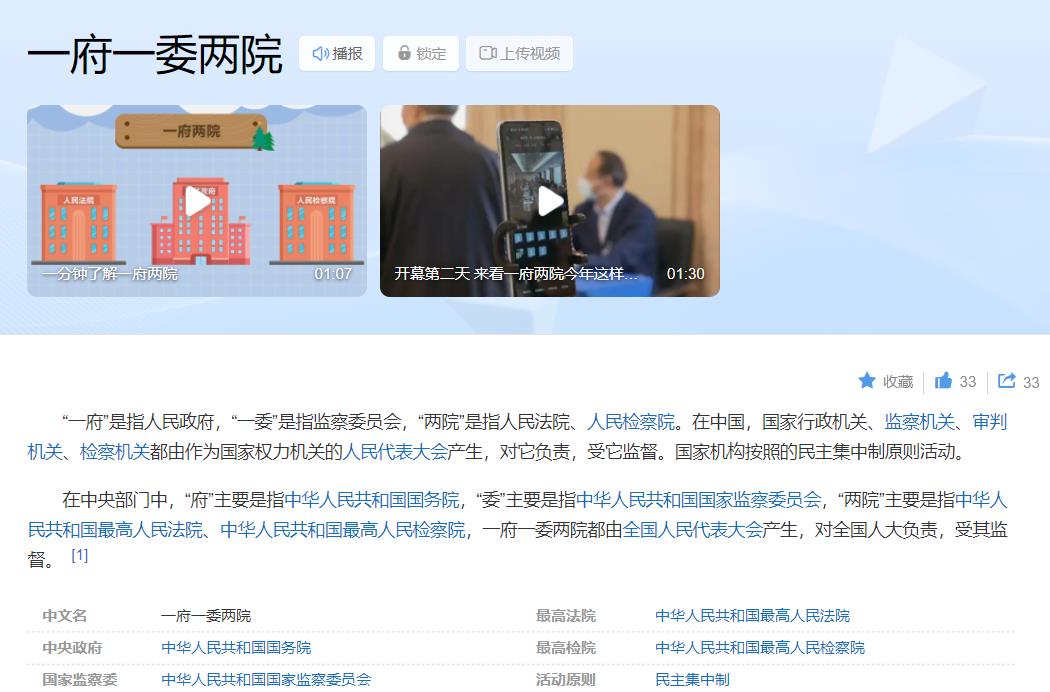Image resolution: width=1050 pixels, height=692 pixels.
Task: Open 中华人民共和国最高人民法院 in the info table
Action: tap(752, 615)
